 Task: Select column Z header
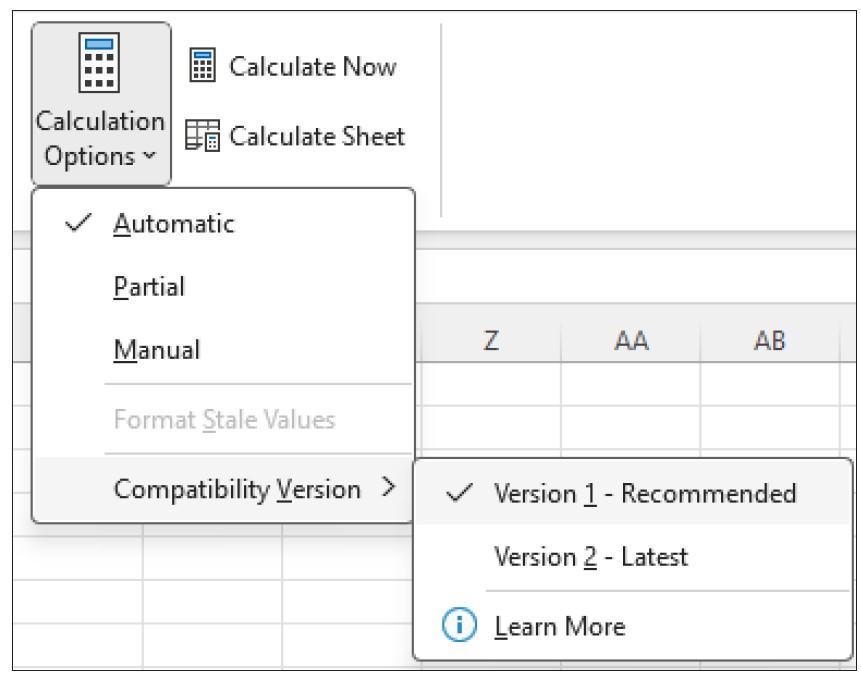pyautogui.click(x=490, y=341)
